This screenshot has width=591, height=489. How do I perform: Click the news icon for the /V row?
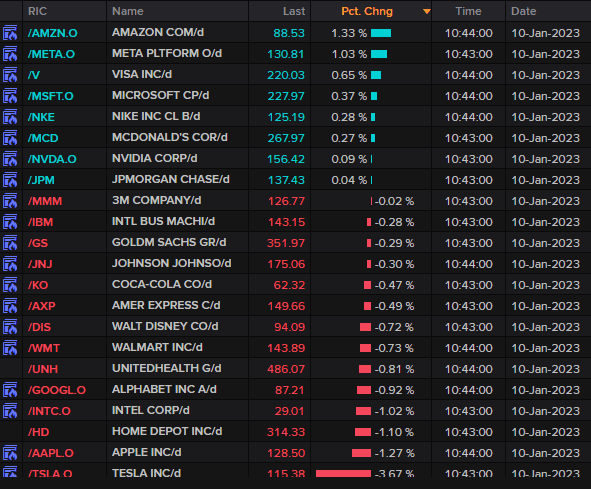(x=10, y=75)
